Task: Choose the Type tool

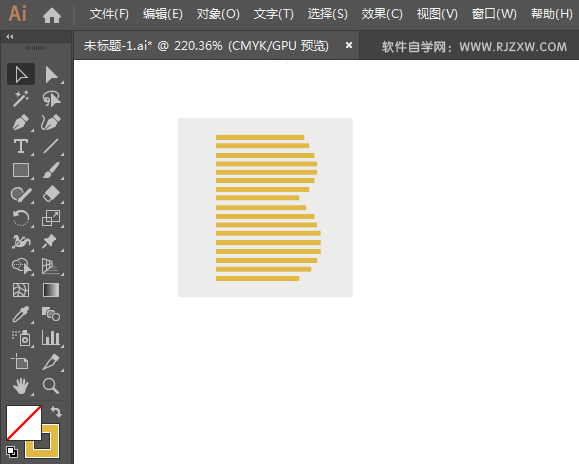Action: pyautogui.click(x=21, y=146)
